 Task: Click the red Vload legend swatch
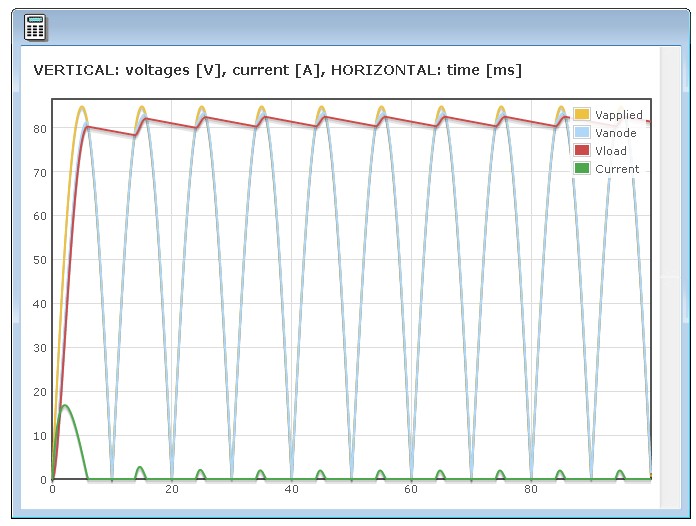tap(582, 151)
